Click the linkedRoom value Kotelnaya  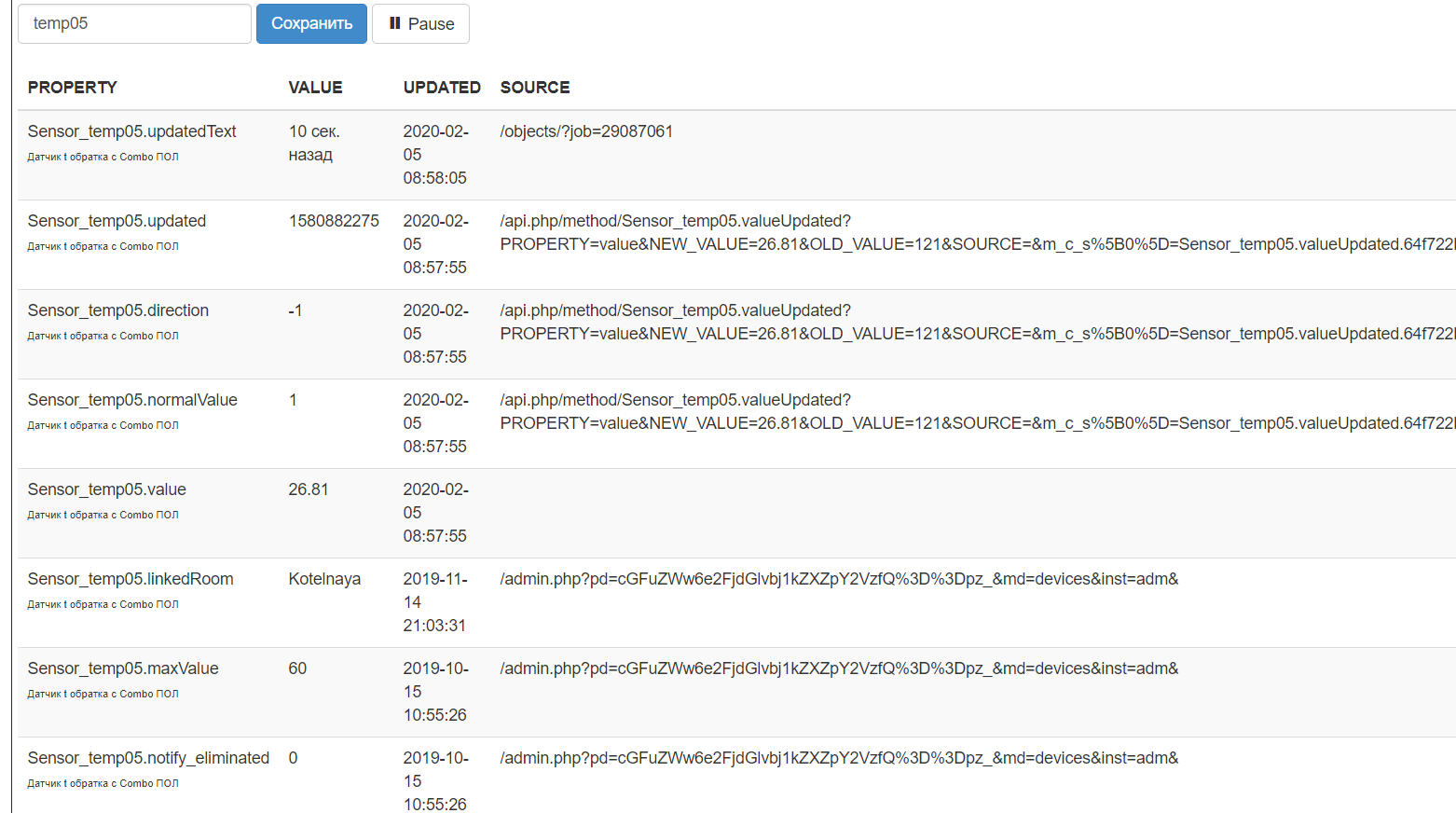[324, 579]
